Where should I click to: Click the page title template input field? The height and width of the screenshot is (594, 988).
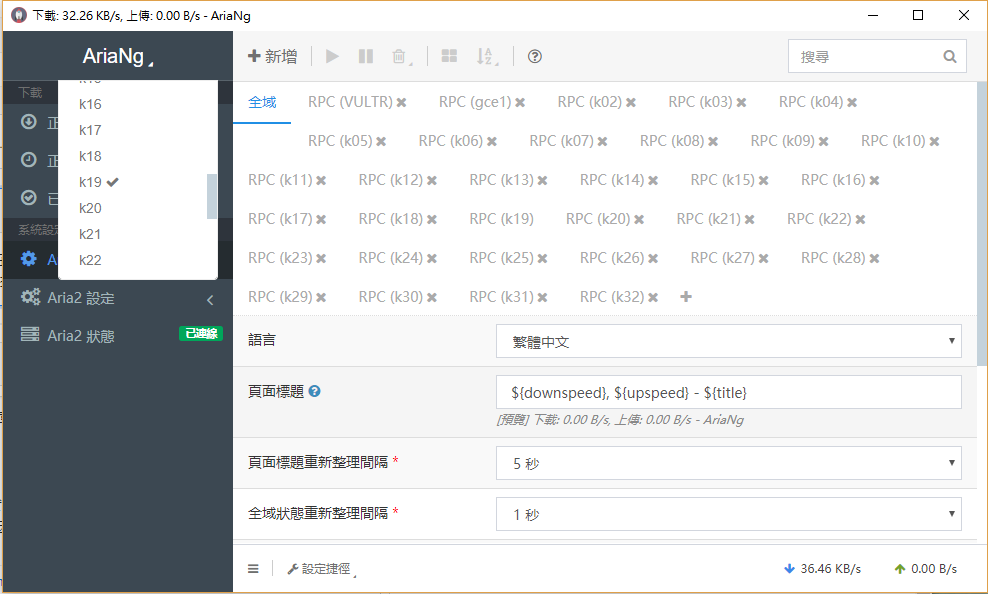(728, 391)
